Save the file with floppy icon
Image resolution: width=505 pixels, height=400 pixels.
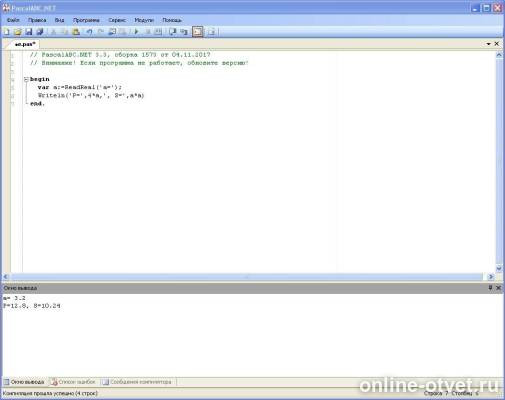click(x=29, y=32)
